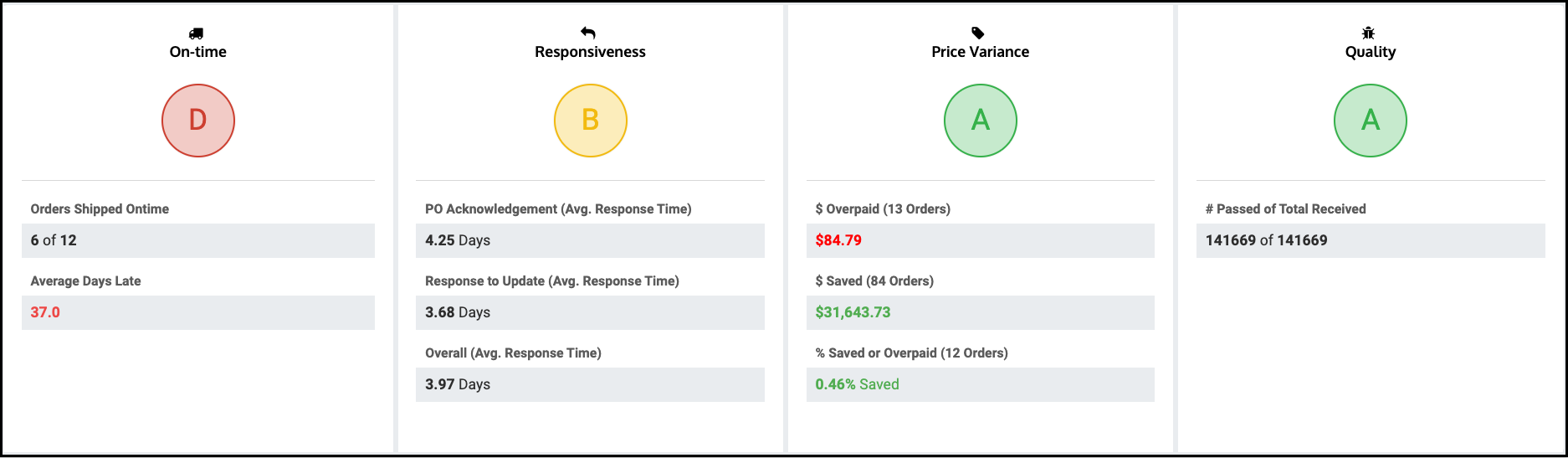Click the Price Variance heading
1568x458 pixels.
pos(981,52)
